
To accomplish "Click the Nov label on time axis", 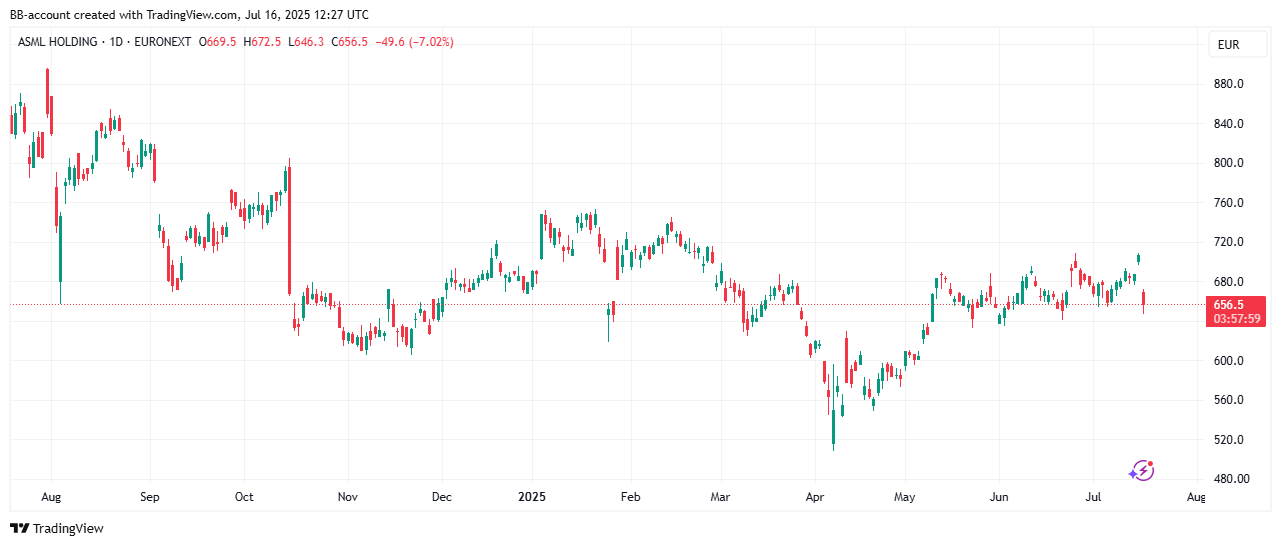I will point(347,496).
